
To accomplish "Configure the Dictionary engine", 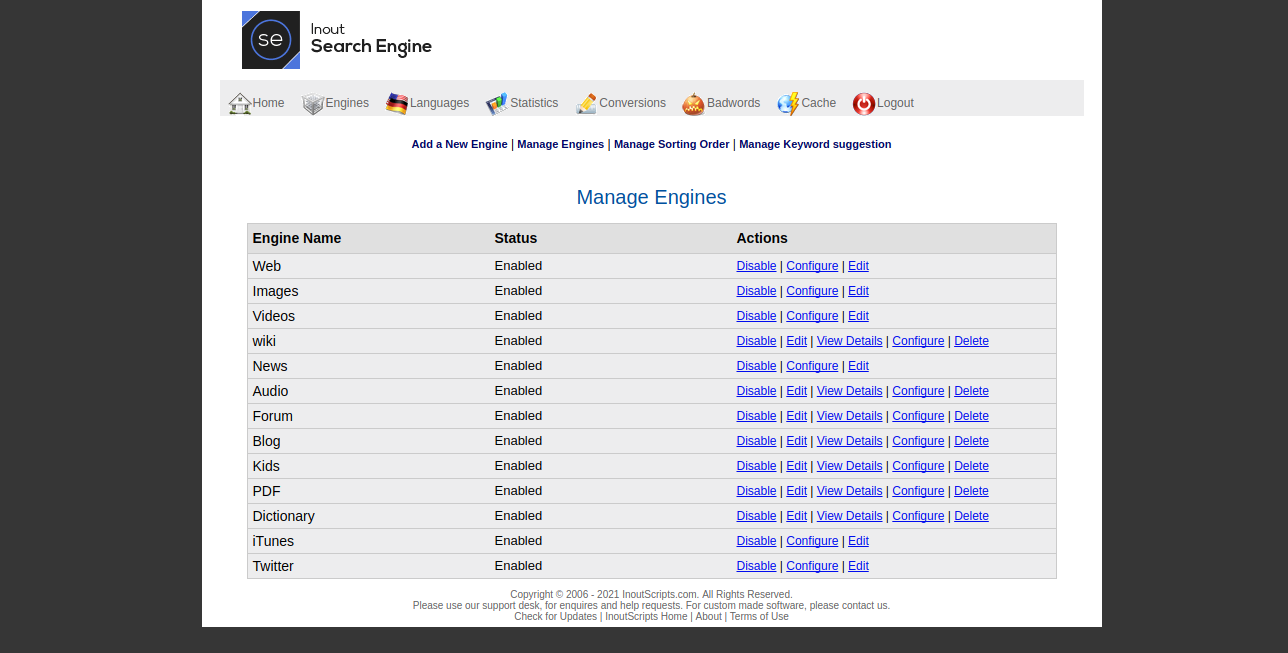I will tap(918, 516).
